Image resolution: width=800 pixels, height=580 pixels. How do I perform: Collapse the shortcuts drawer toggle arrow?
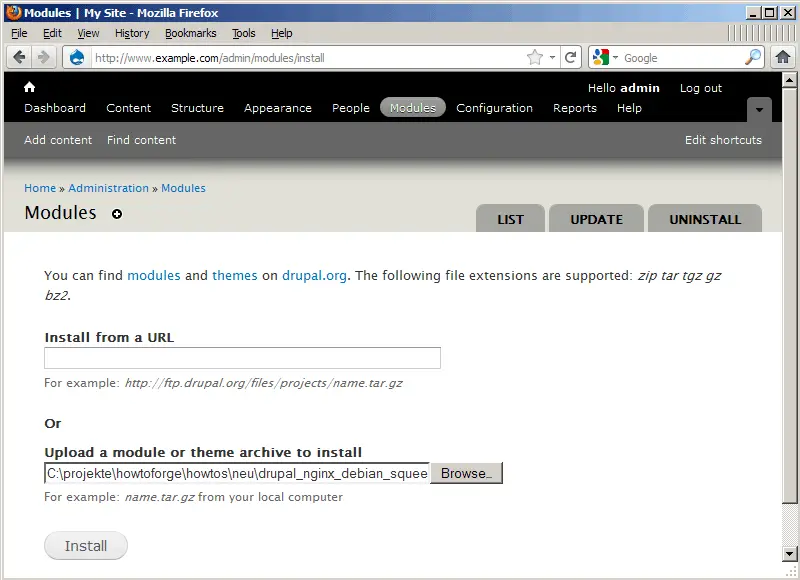[759, 109]
